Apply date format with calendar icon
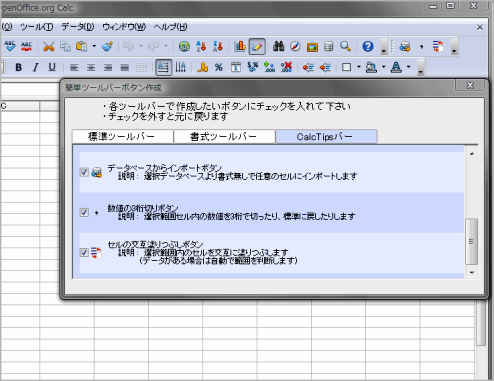Viewport: 494px width, 381px height. pyautogui.click(x=236, y=67)
